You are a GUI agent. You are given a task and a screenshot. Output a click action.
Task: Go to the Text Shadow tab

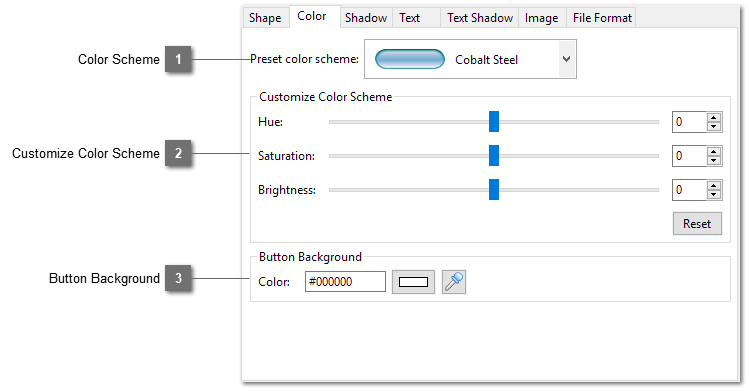pos(480,18)
